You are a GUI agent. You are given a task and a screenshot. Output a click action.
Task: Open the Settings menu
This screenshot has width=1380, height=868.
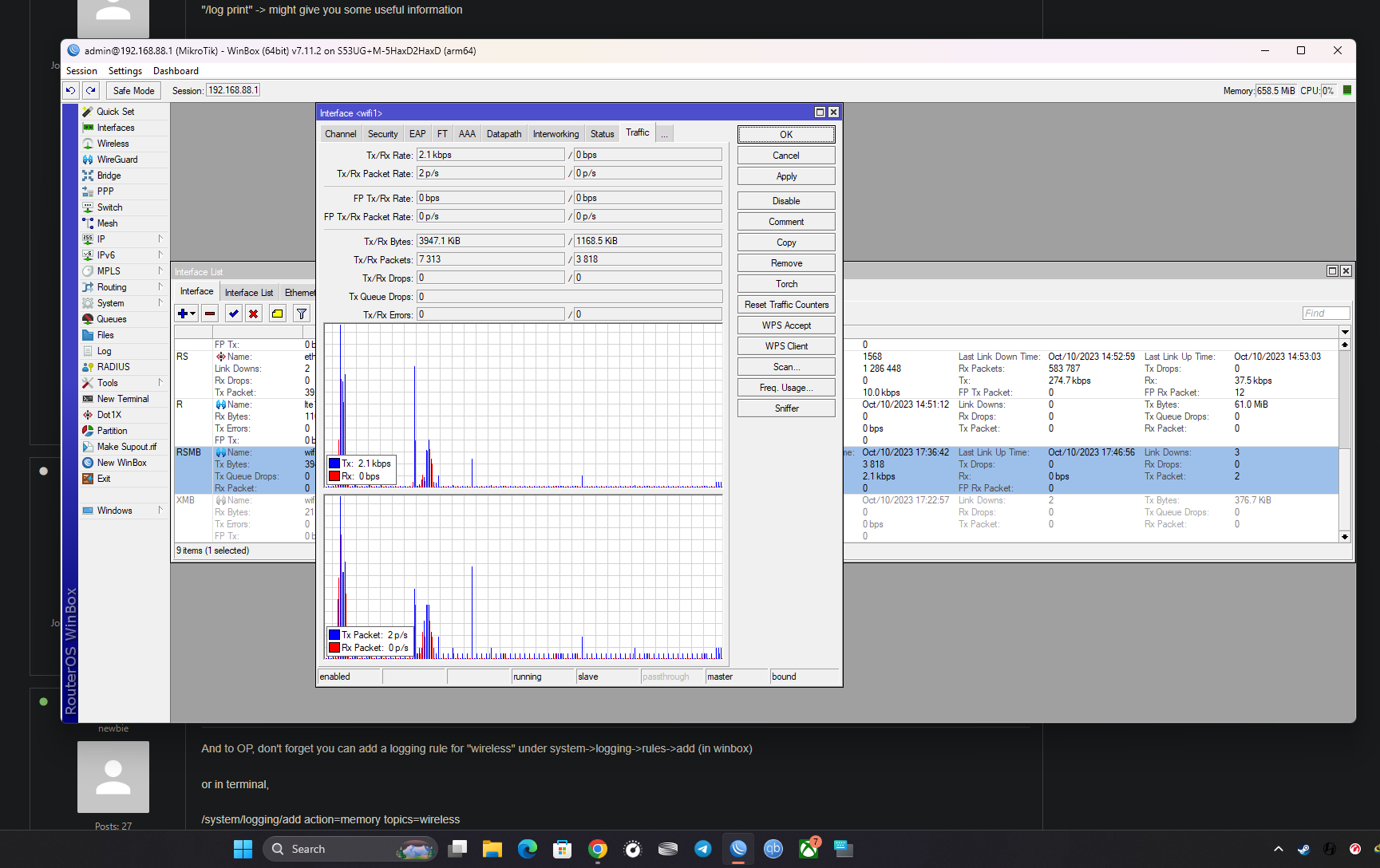125,71
